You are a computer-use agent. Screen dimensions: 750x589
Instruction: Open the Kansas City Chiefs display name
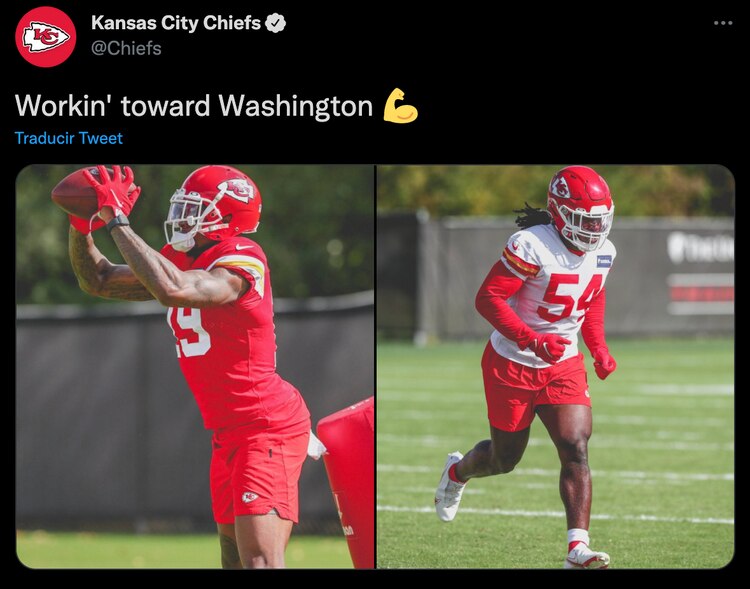[176, 23]
